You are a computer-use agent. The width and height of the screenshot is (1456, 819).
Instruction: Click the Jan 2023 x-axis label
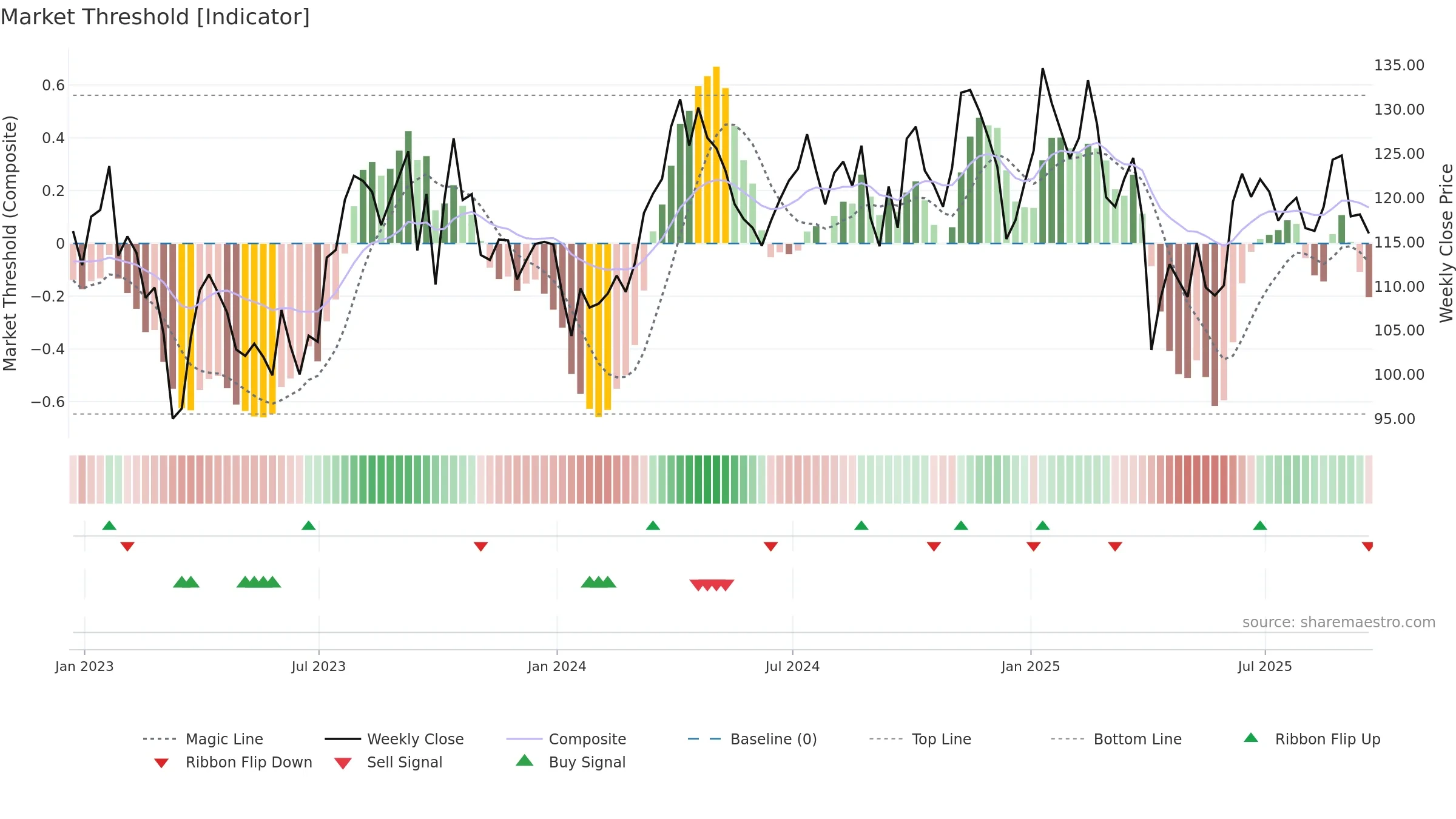84,667
